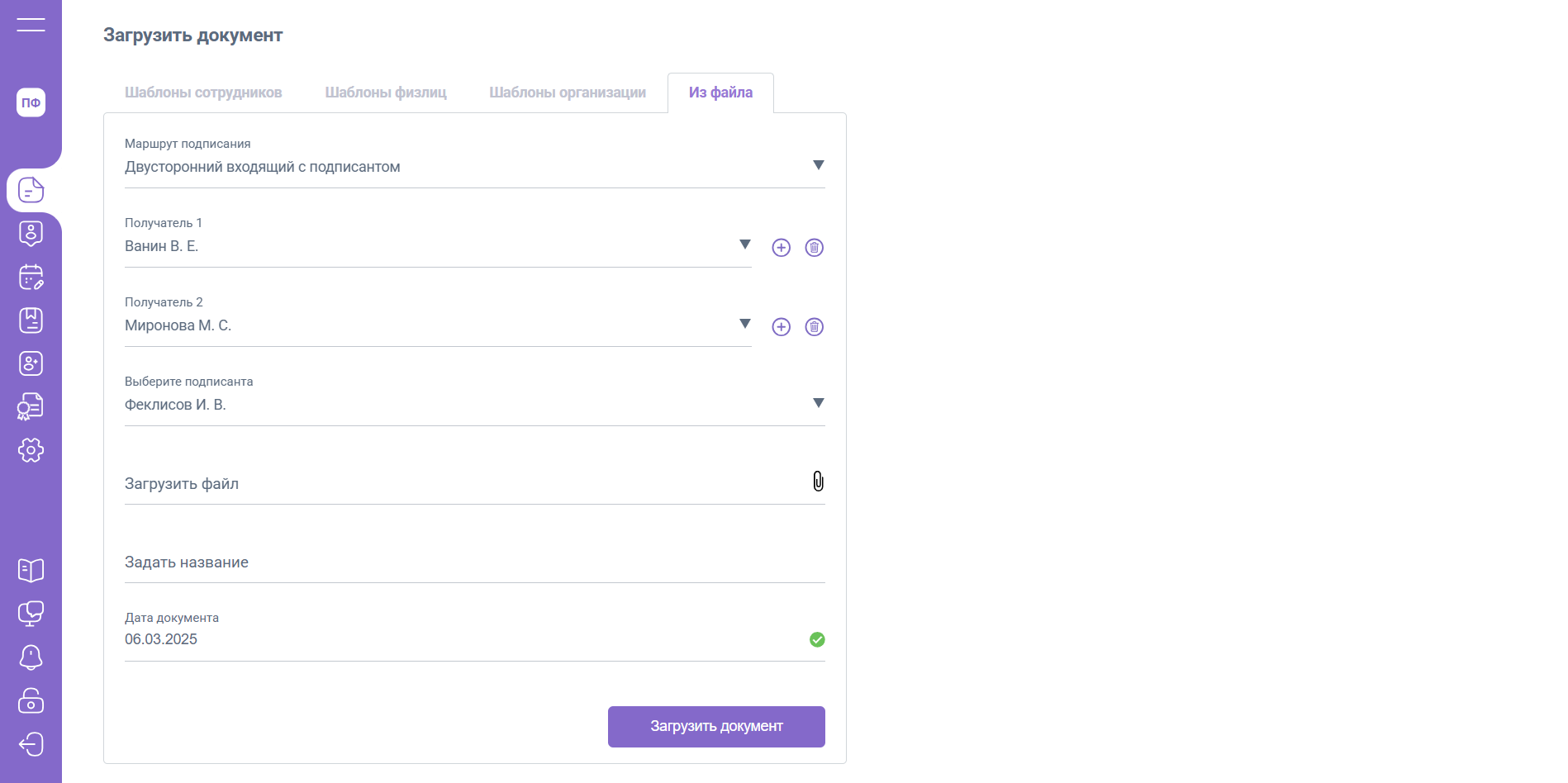Open the settings gear in the sidebar
Image resolution: width=1568 pixels, height=783 pixels.
(x=31, y=450)
